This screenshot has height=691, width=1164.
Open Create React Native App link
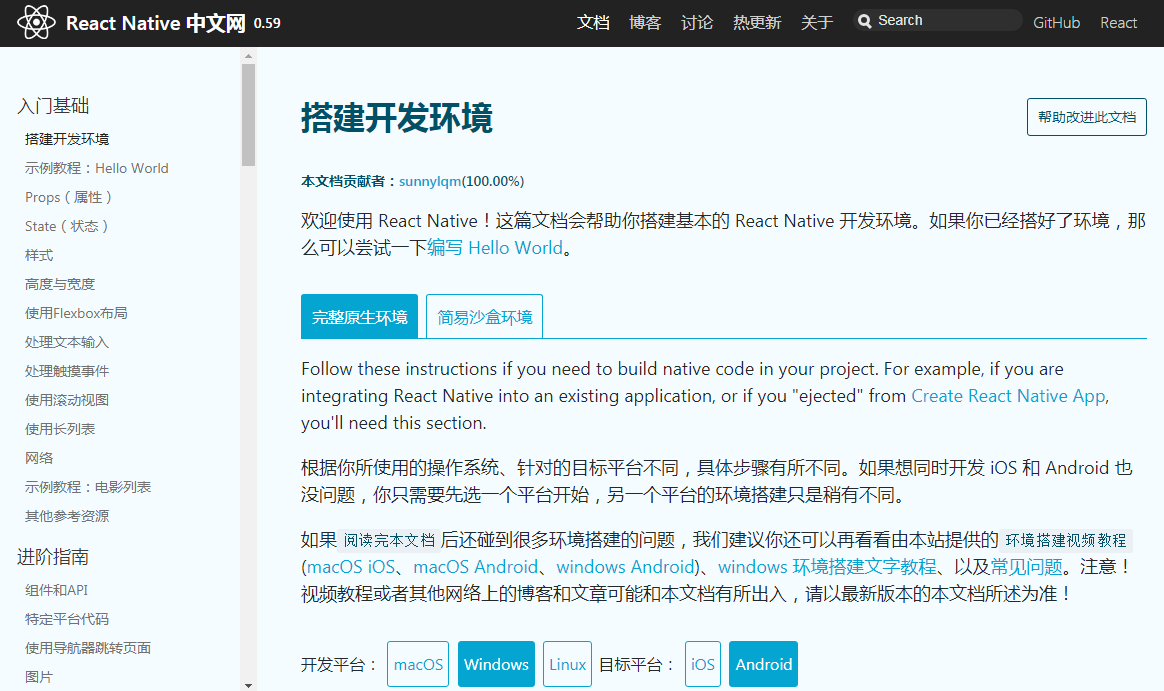tap(1008, 396)
